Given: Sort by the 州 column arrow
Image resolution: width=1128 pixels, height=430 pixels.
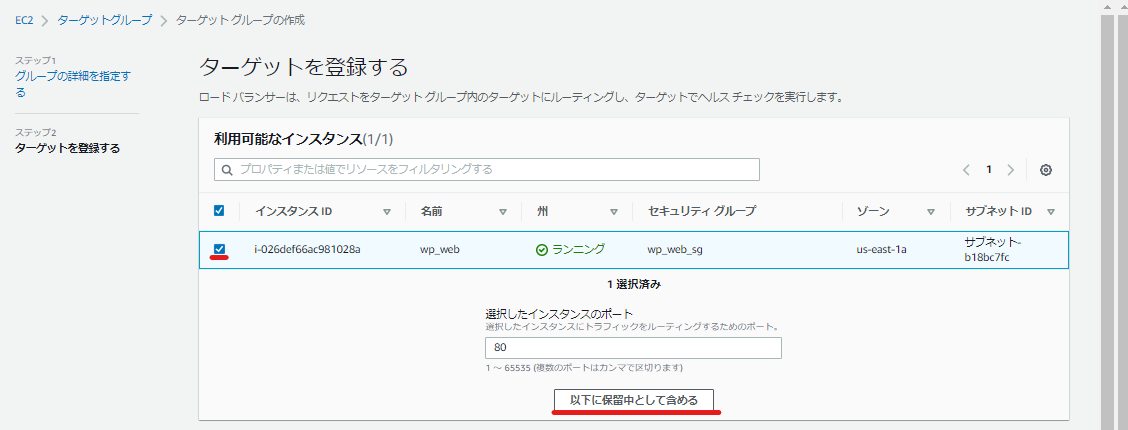Looking at the screenshot, I should point(614,212).
